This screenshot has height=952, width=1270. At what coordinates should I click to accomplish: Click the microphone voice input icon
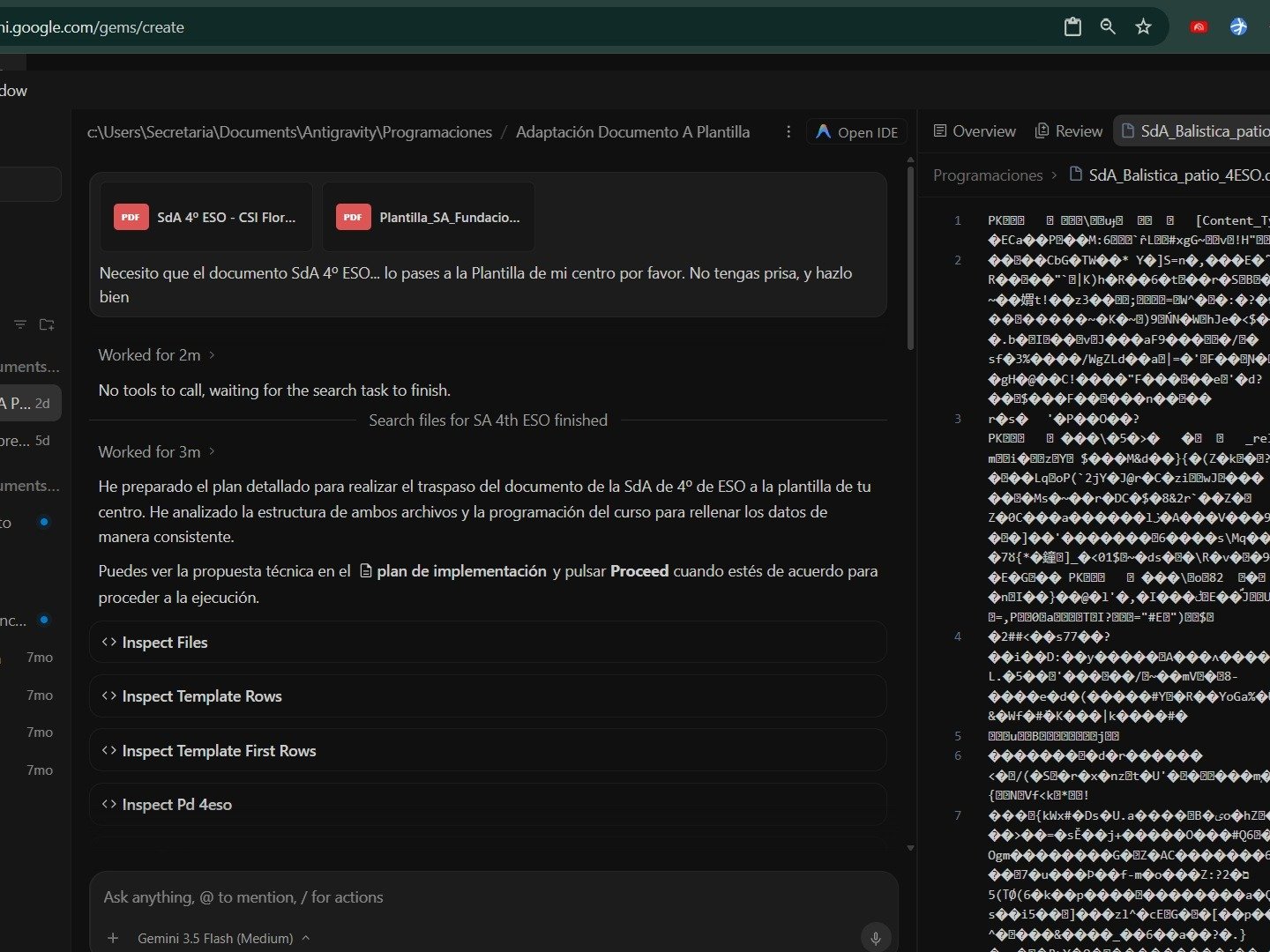pos(876,938)
